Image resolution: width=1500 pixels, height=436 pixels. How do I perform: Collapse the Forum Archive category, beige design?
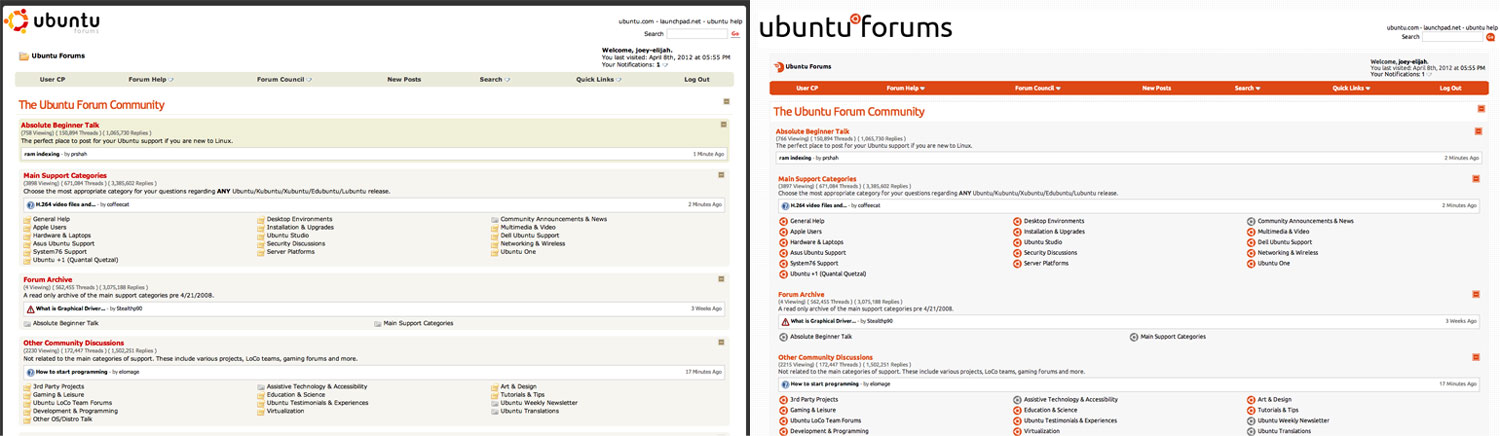720,279
